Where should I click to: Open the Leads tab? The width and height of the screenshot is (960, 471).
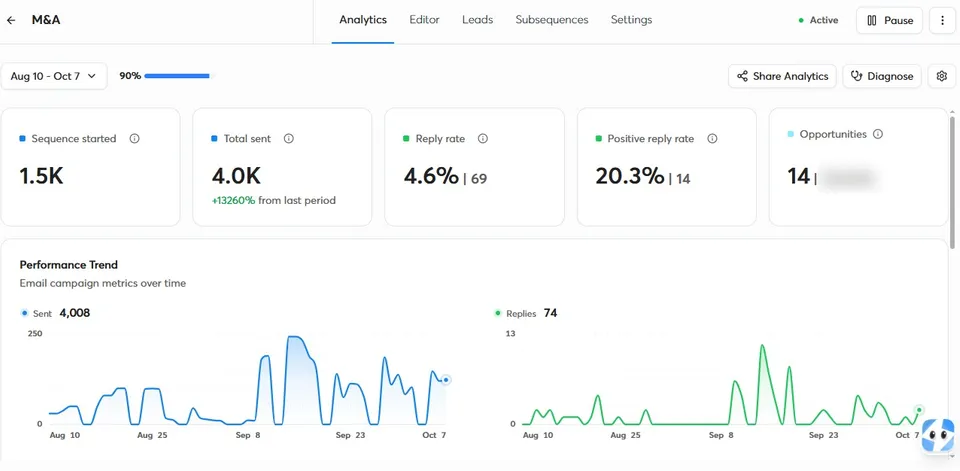tap(478, 20)
